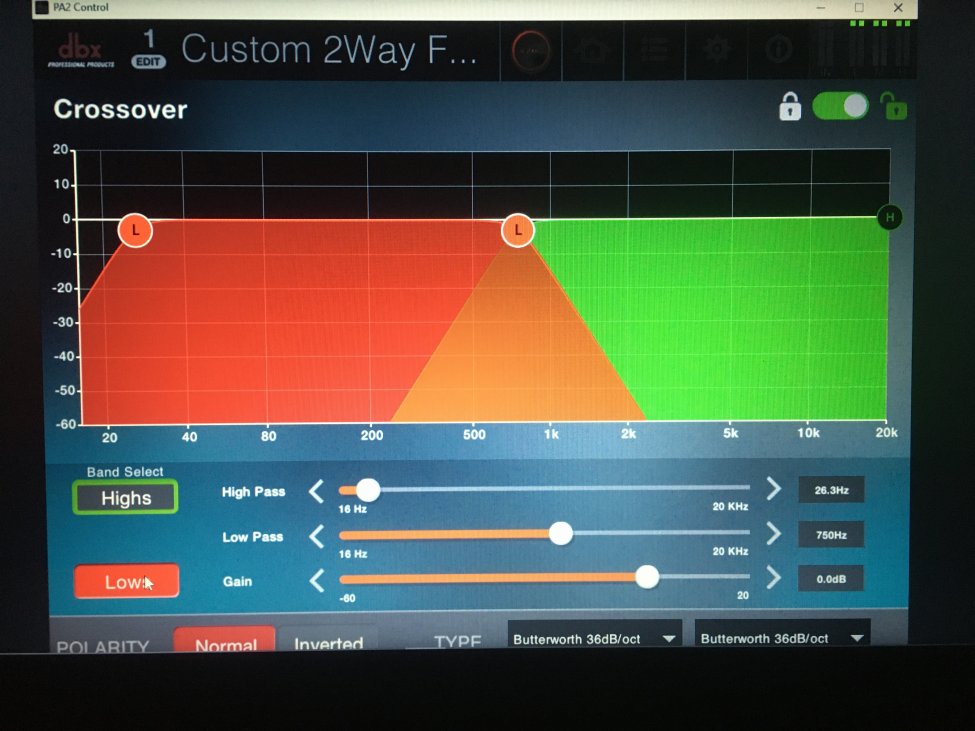This screenshot has height=731, width=975.
Task: Click the green unlocked padlock icon
Action: [893, 106]
